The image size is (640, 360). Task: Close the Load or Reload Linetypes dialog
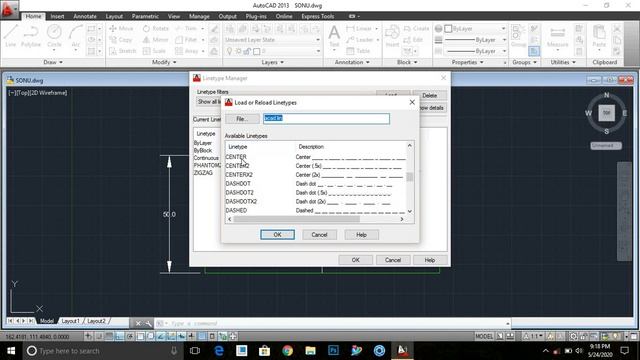coord(412,102)
